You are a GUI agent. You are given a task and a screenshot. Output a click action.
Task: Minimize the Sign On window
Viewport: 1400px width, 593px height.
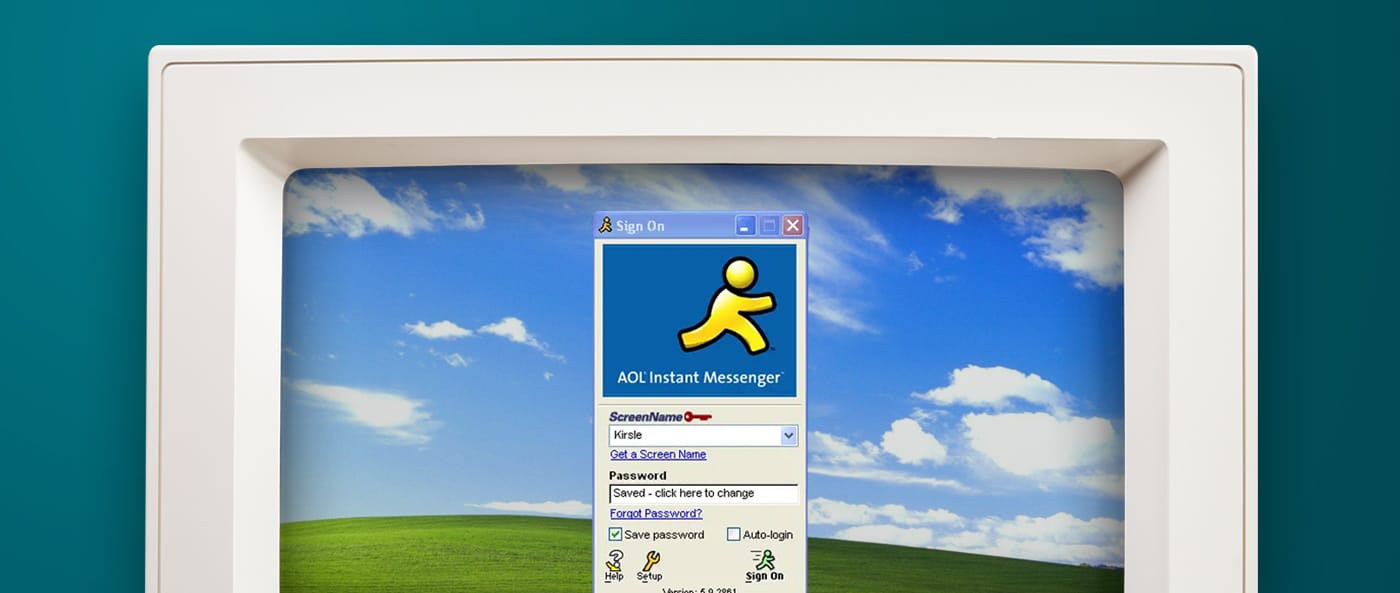click(x=746, y=226)
